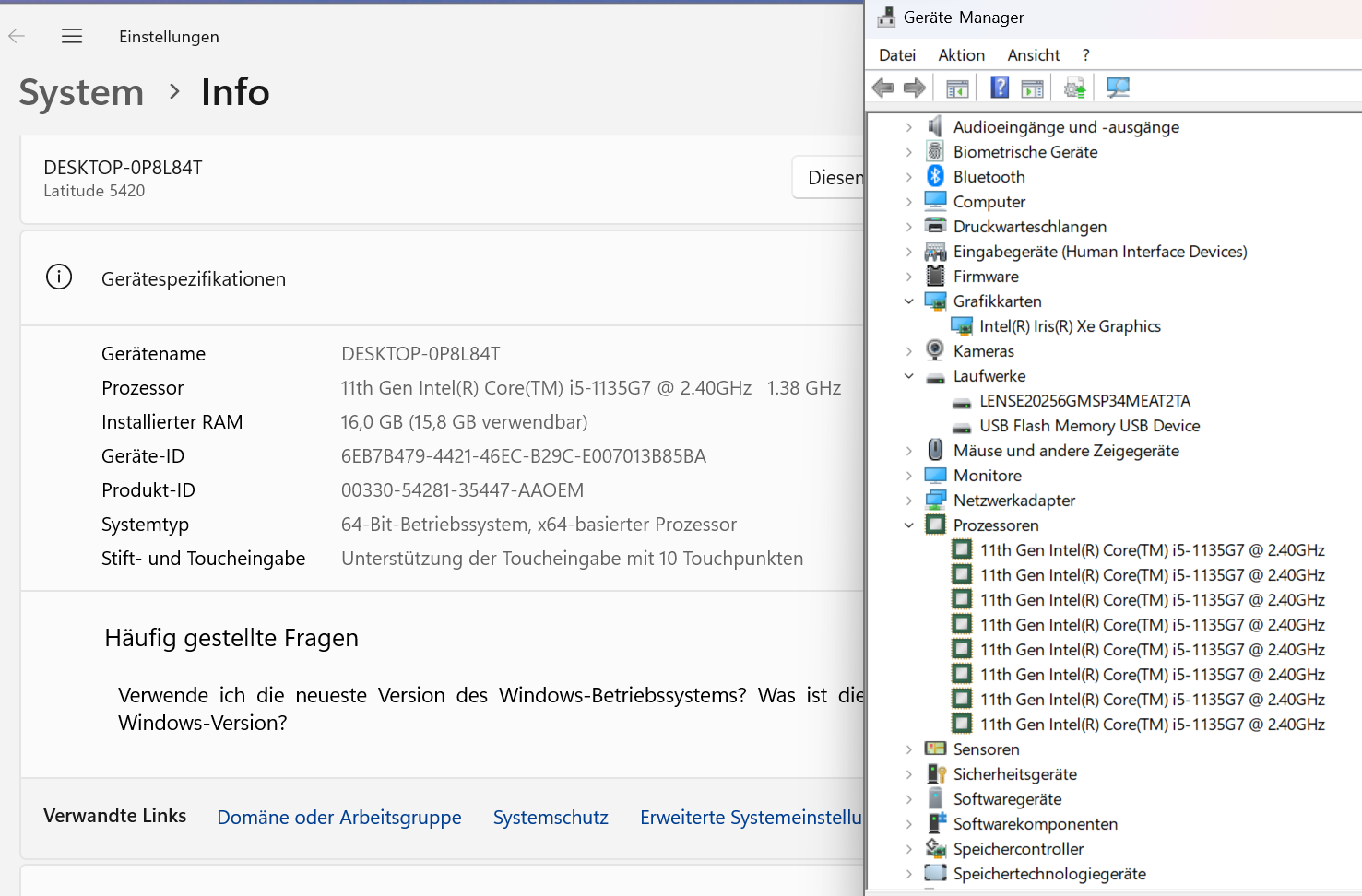Click the Sicherheitsgeräte icon
Image resolution: width=1362 pixels, height=896 pixels.
[935, 773]
